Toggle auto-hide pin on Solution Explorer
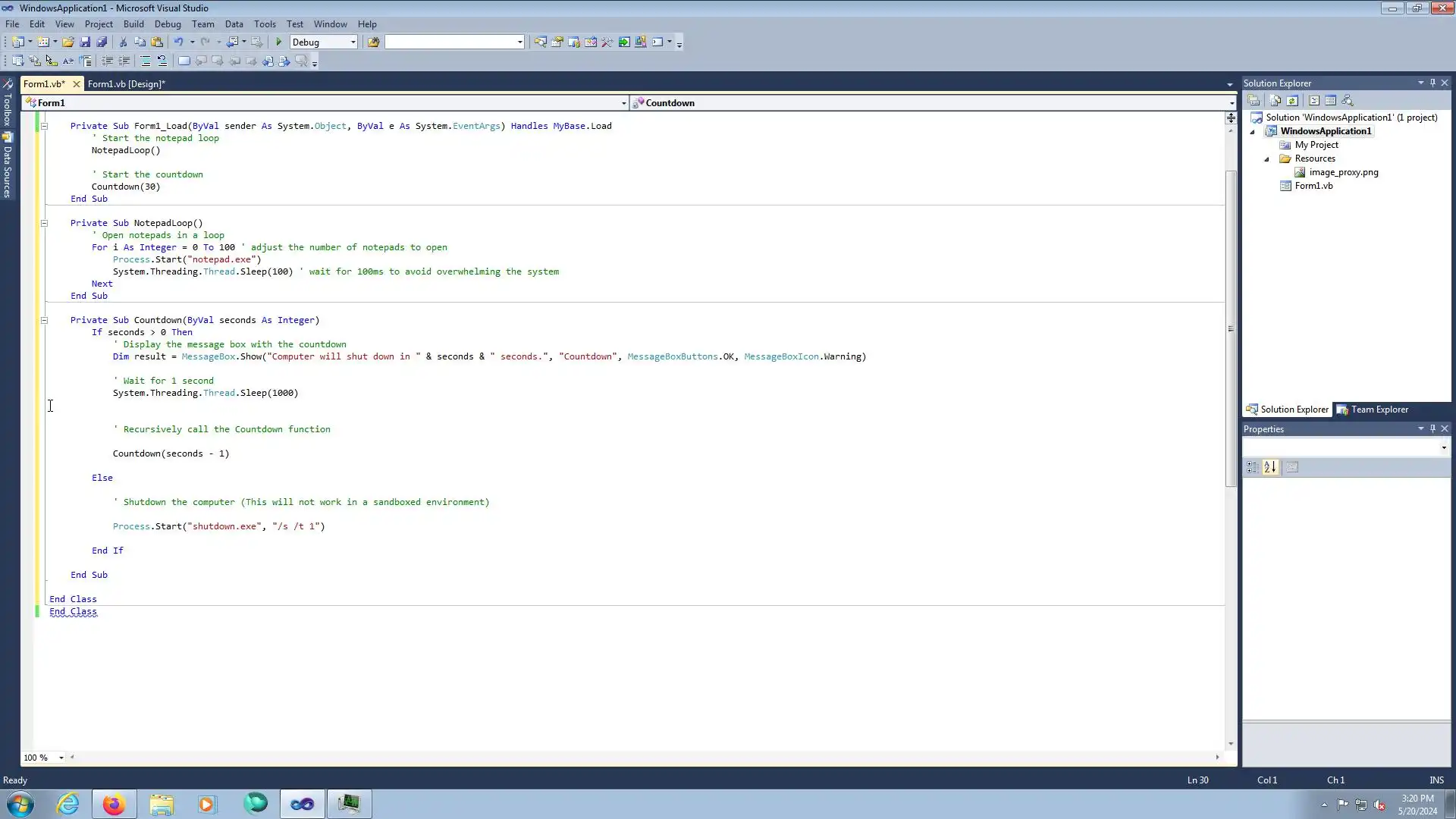 coord(1432,83)
